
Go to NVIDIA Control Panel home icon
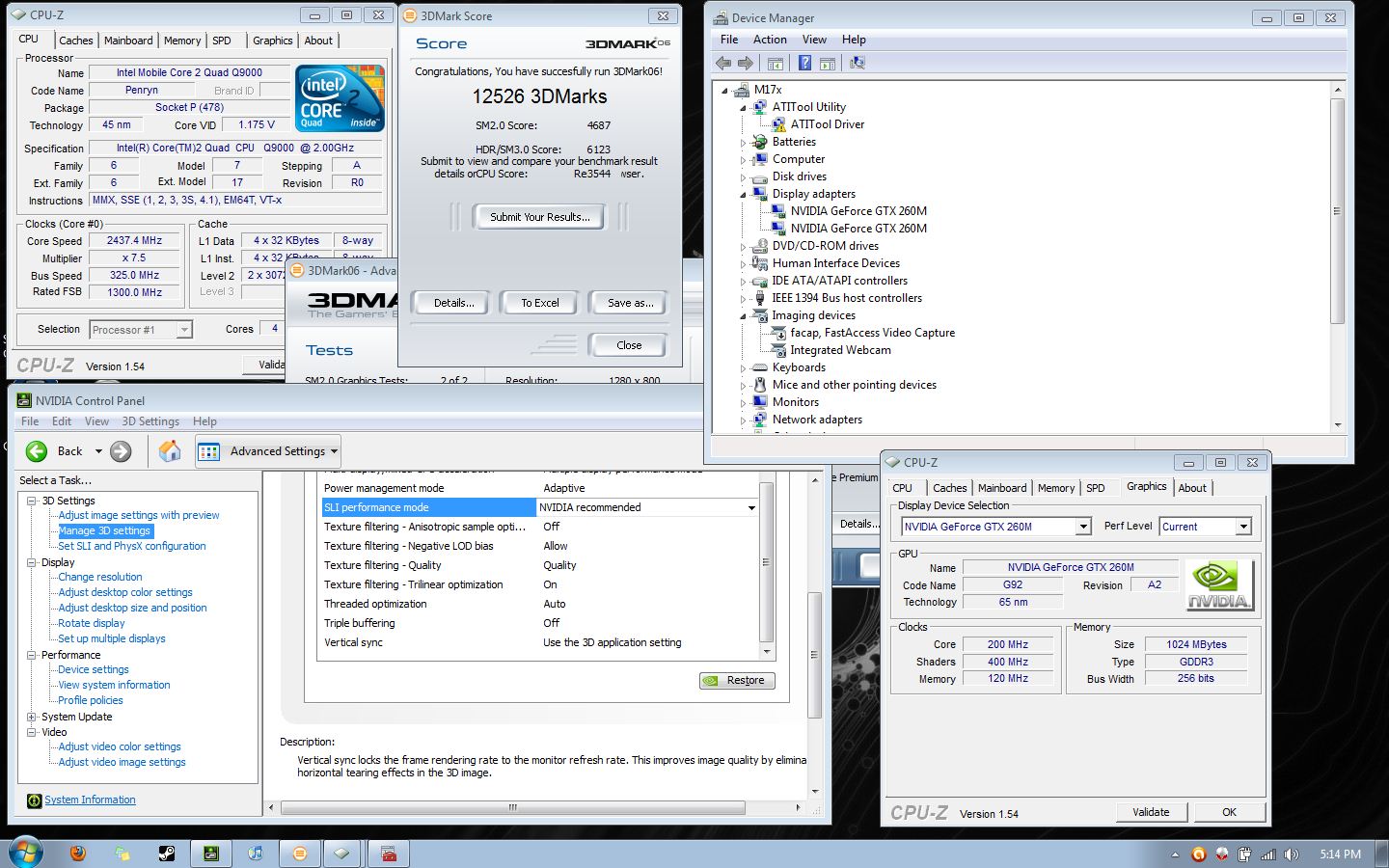(x=170, y=450)
